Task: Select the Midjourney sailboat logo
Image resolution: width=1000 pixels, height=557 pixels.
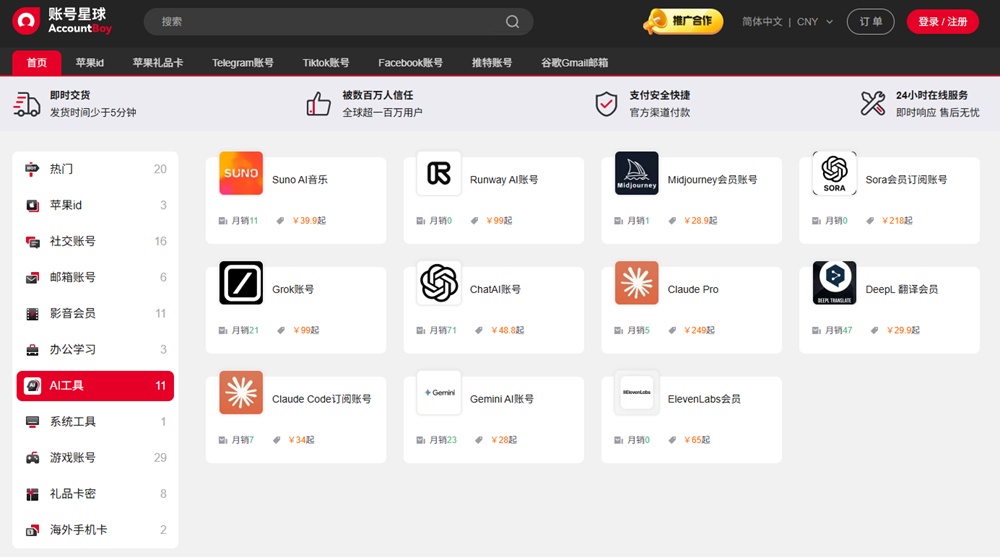Action: 636,174
